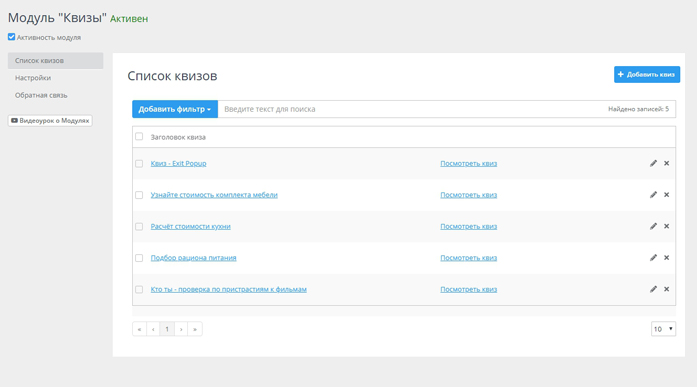Screen dimensions: 697x387
Task: Delete "Кто ты - проверка по пристрастиям" cross icon
Action: (666, 289)
